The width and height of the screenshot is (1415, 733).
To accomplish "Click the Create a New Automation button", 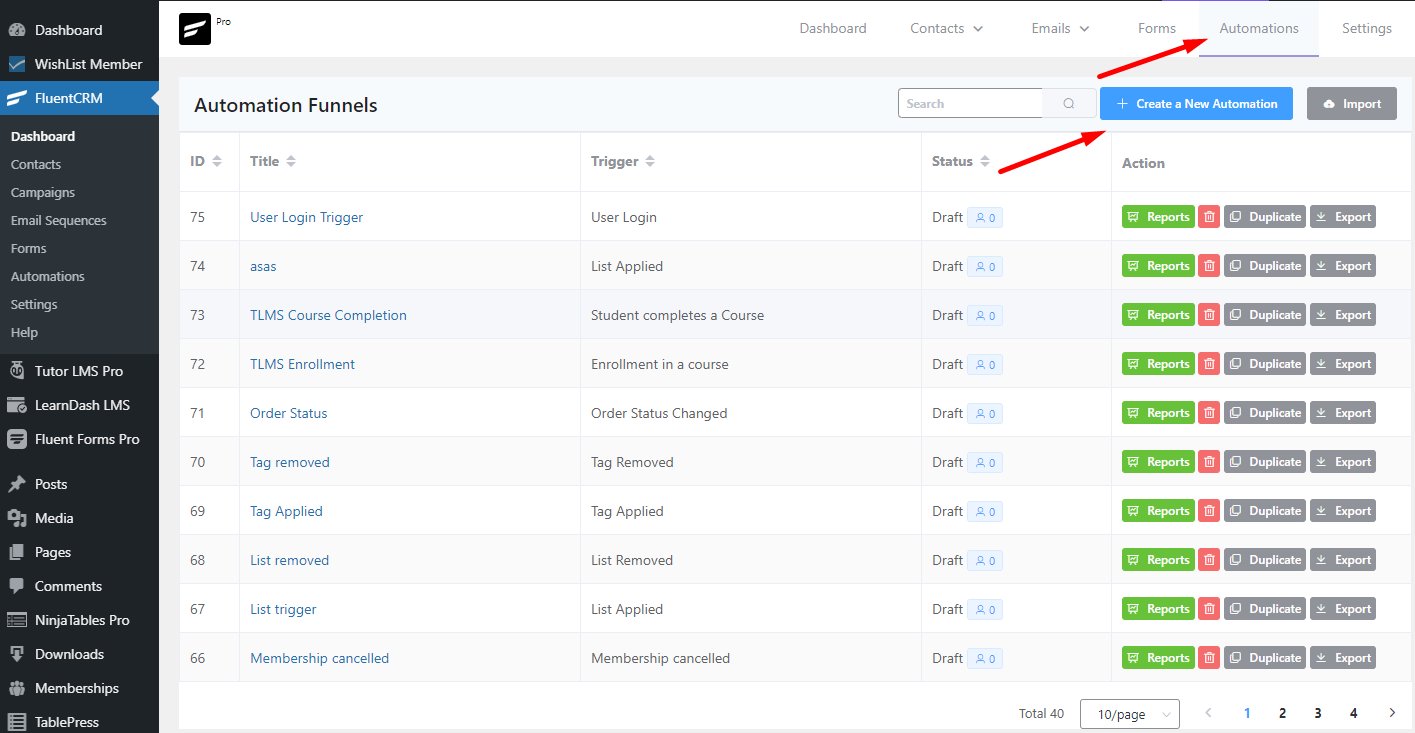I will coord(1196,103).
